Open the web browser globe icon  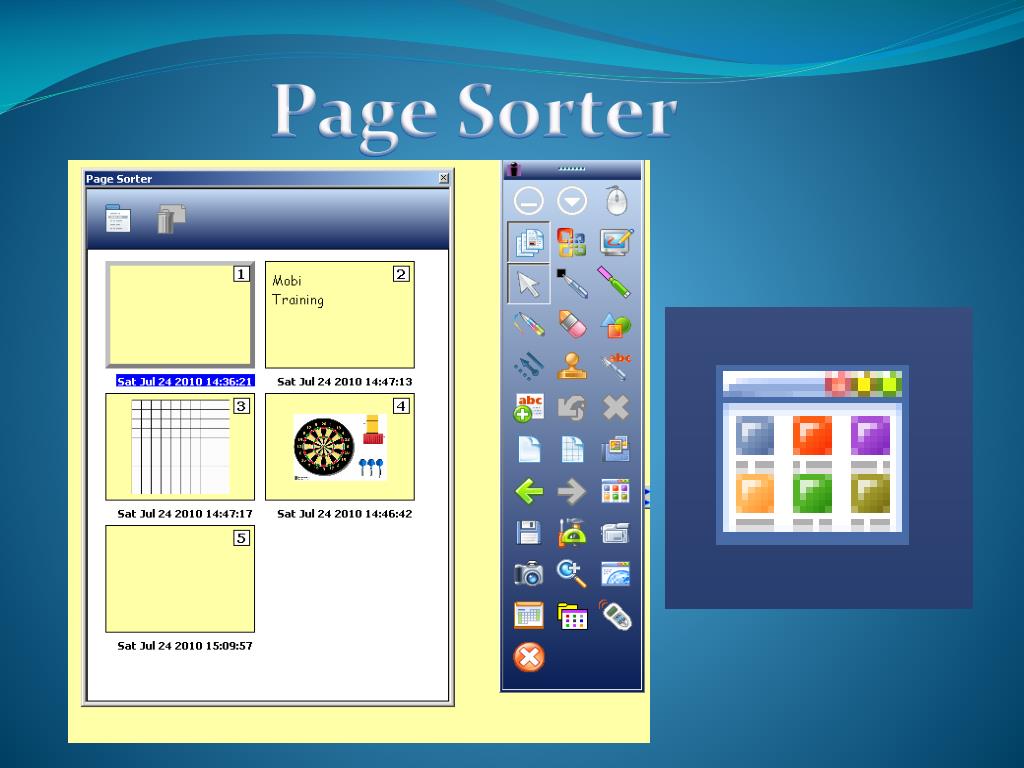615,573
